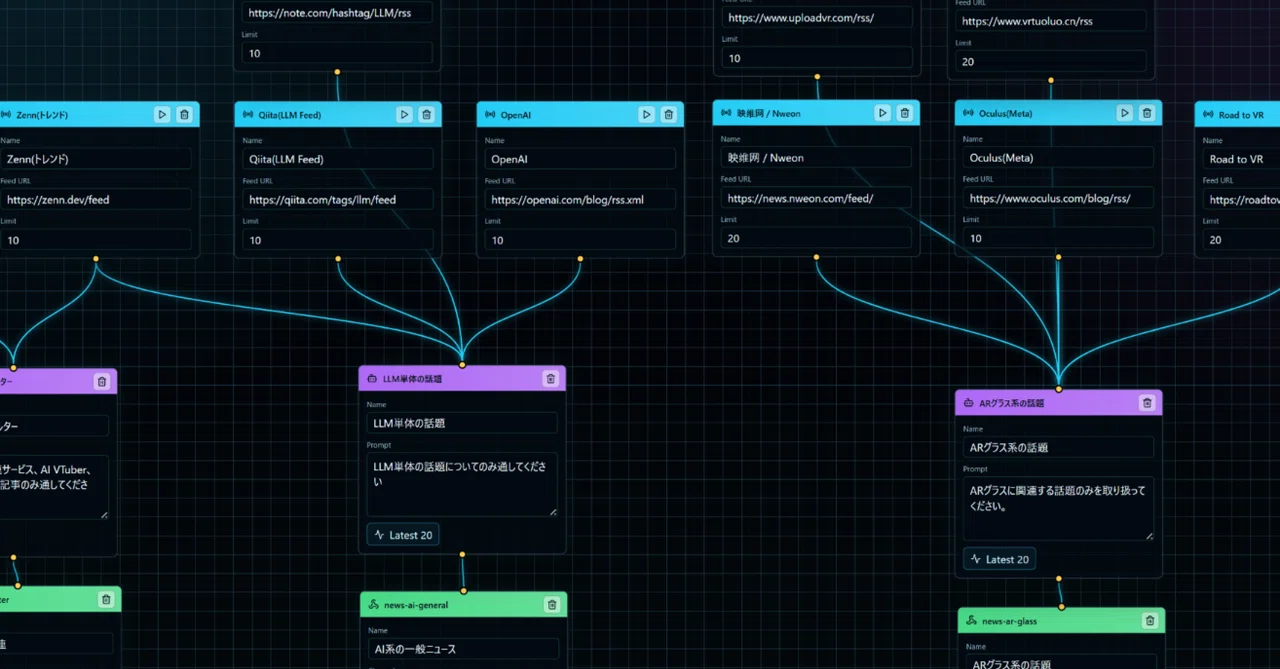Edit the https://zenn.dev/feed URL field
Image resolution: width=1280 pixels, height=669 pixels.
click(x=96, y=200)
